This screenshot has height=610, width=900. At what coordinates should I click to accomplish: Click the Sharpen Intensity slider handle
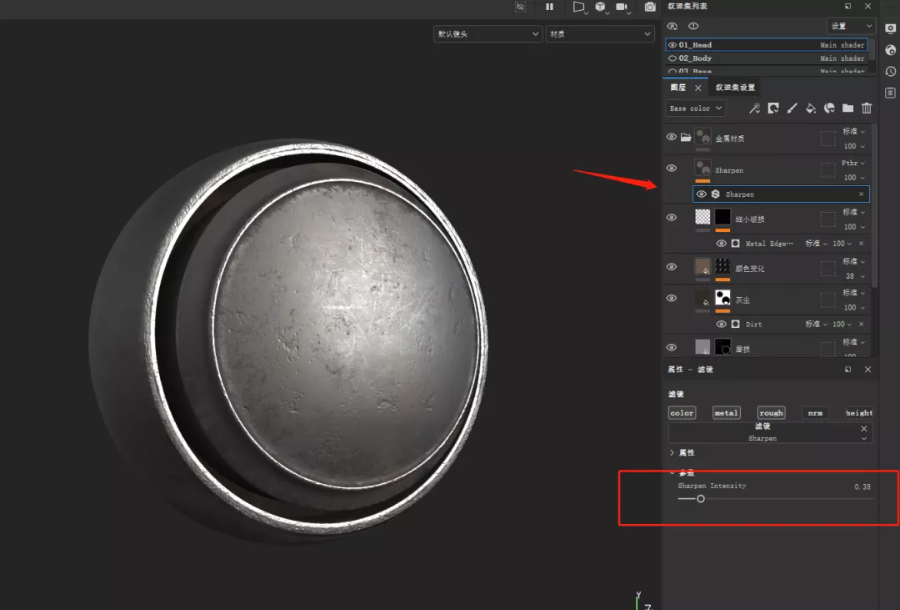[x=700, y=499]
